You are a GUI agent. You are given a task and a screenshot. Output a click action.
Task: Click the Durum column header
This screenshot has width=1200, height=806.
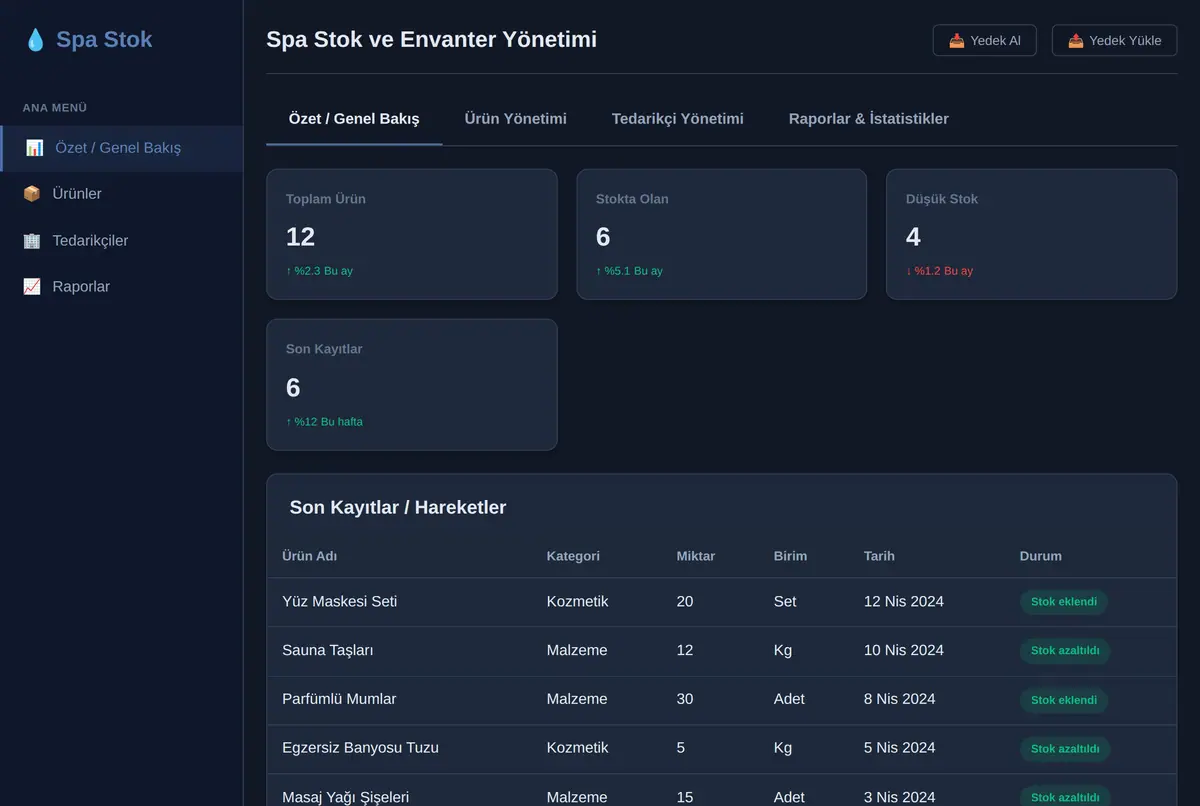(x=1041, y=556)
